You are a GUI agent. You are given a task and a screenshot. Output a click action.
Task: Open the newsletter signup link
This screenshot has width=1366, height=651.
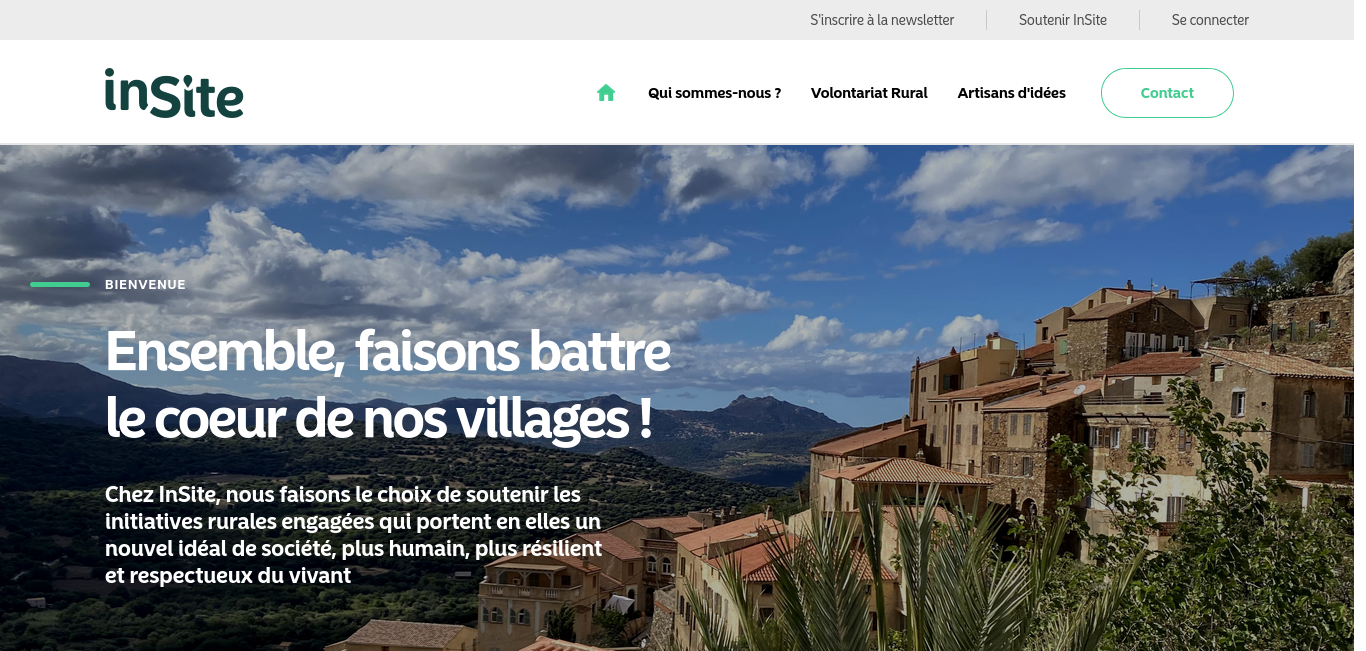click(882, 20)
